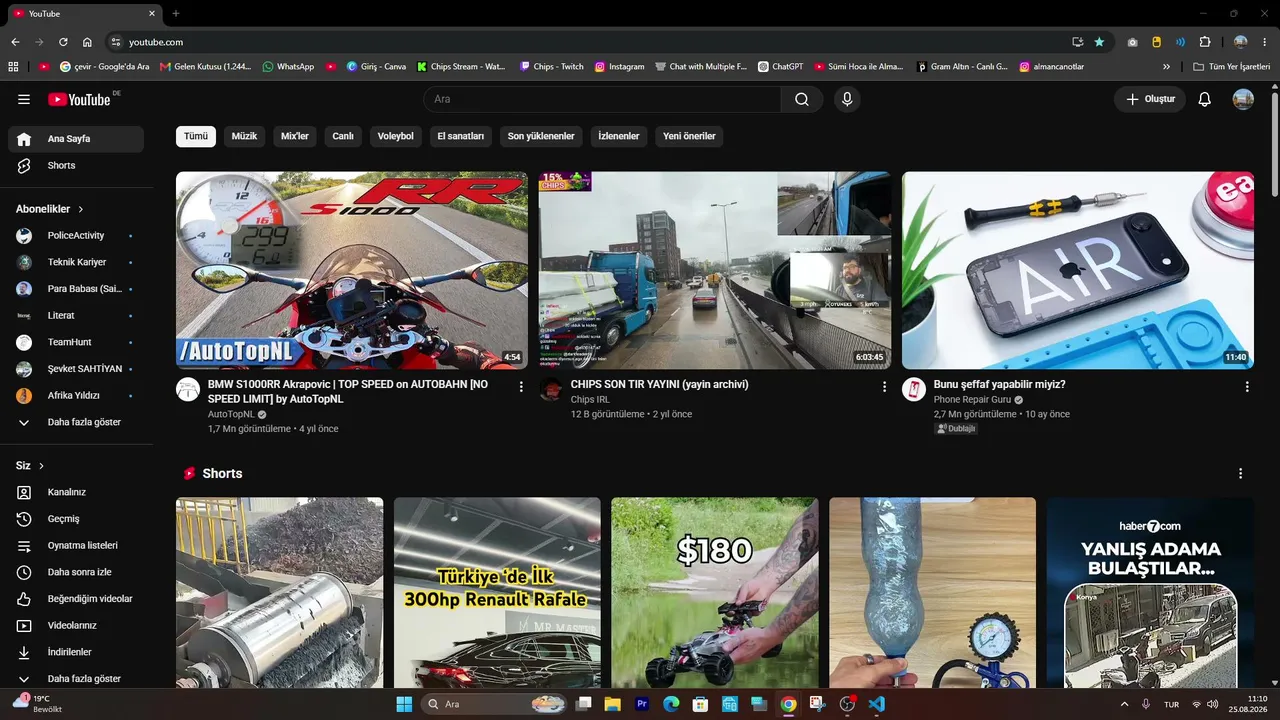Play the Phone Repair Guru AIR thumbnail

point(1078,270)
